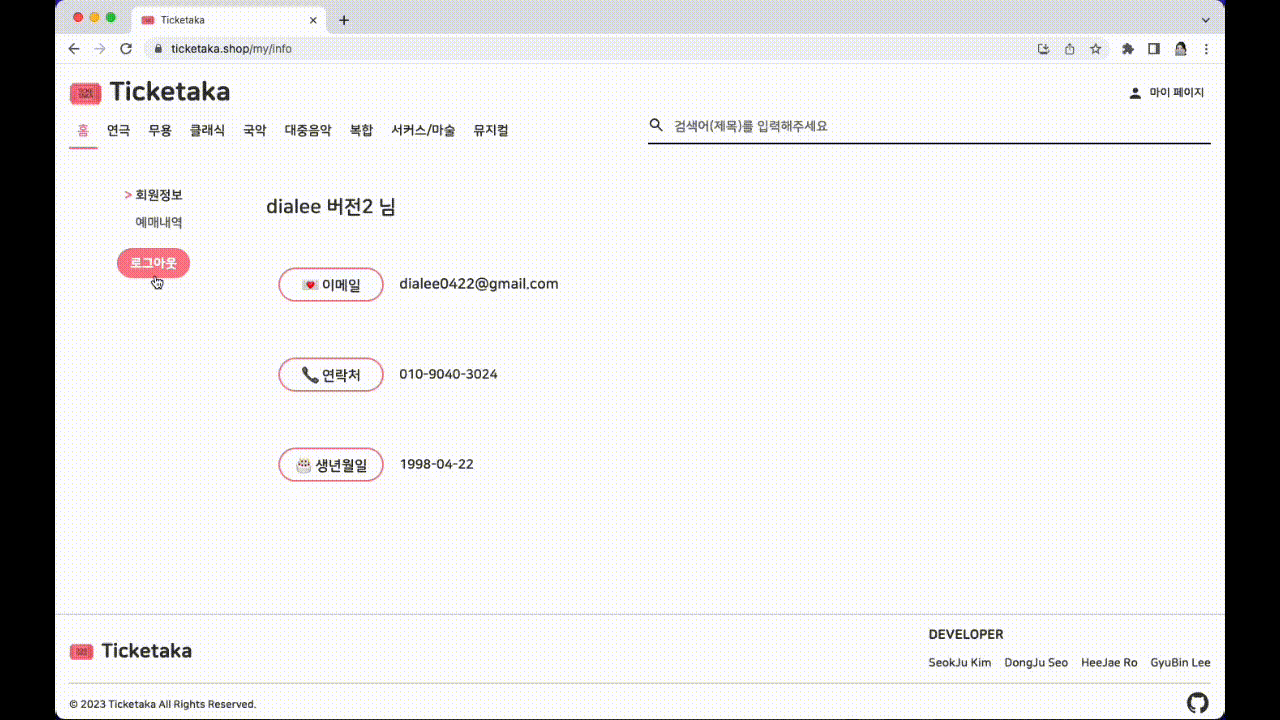Click the browser address bar URL
Viewport: 1280px width, 720px height.
tap(232, 48)
